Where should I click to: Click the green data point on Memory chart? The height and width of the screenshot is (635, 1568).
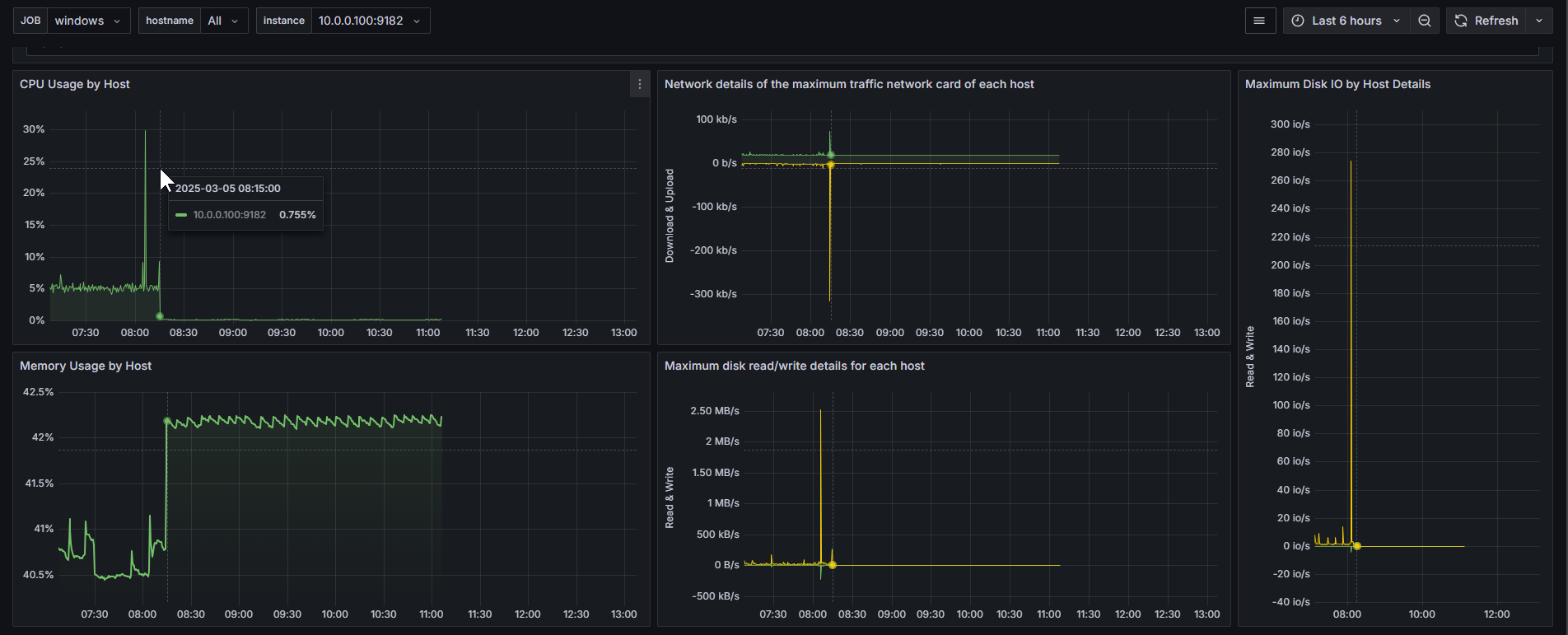[x=167, y=421]
